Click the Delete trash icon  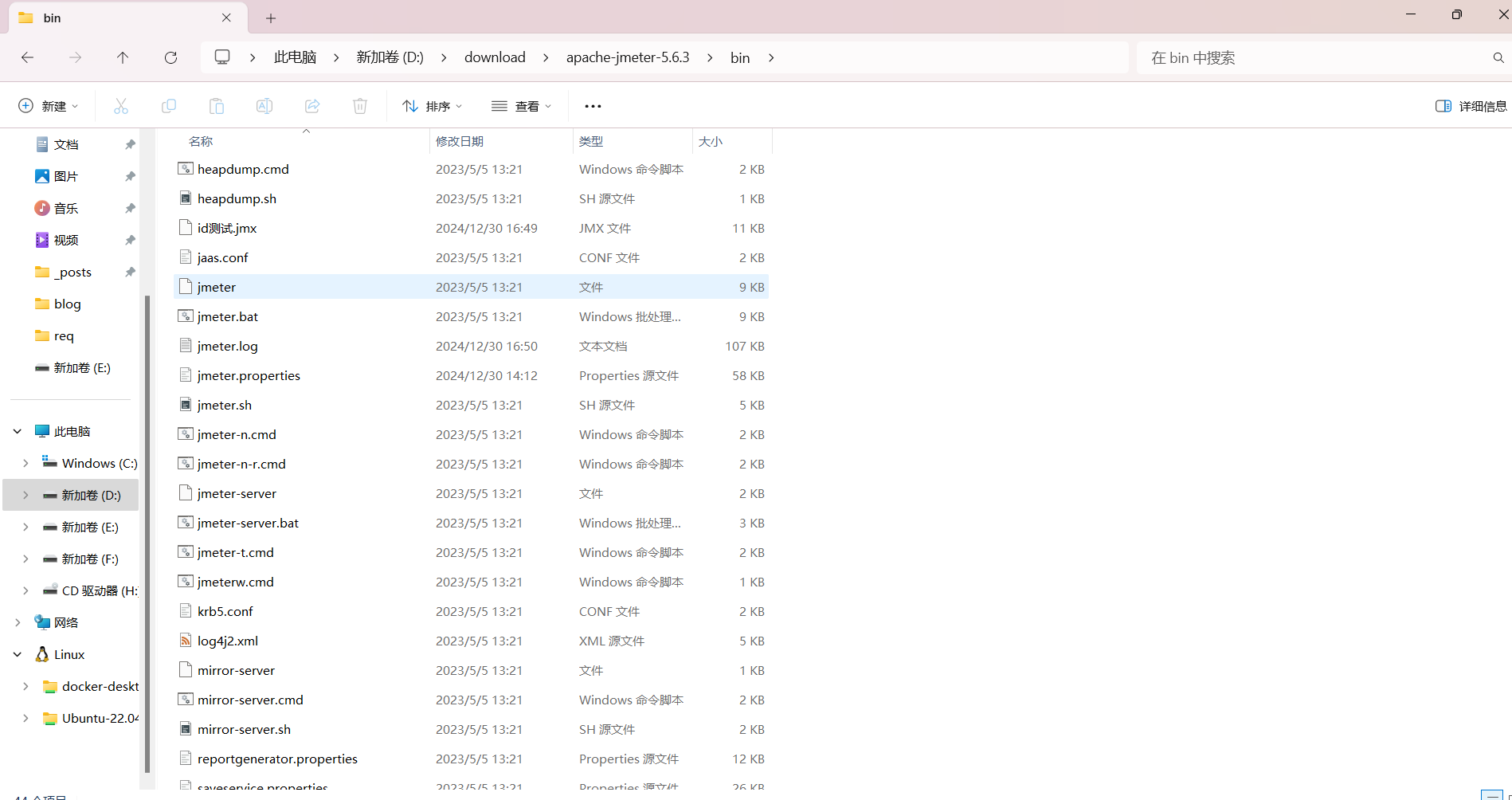click(360, 106)
